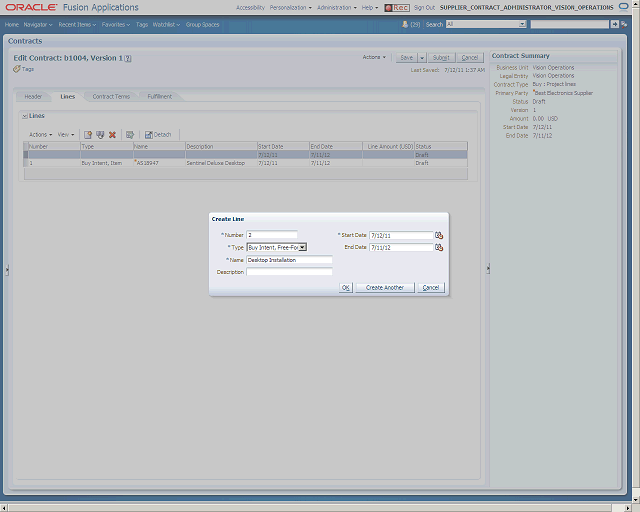Click Cancel in Create Line dialog
Image resolution: width=640 pixels, height=512 pixels.
431,288
